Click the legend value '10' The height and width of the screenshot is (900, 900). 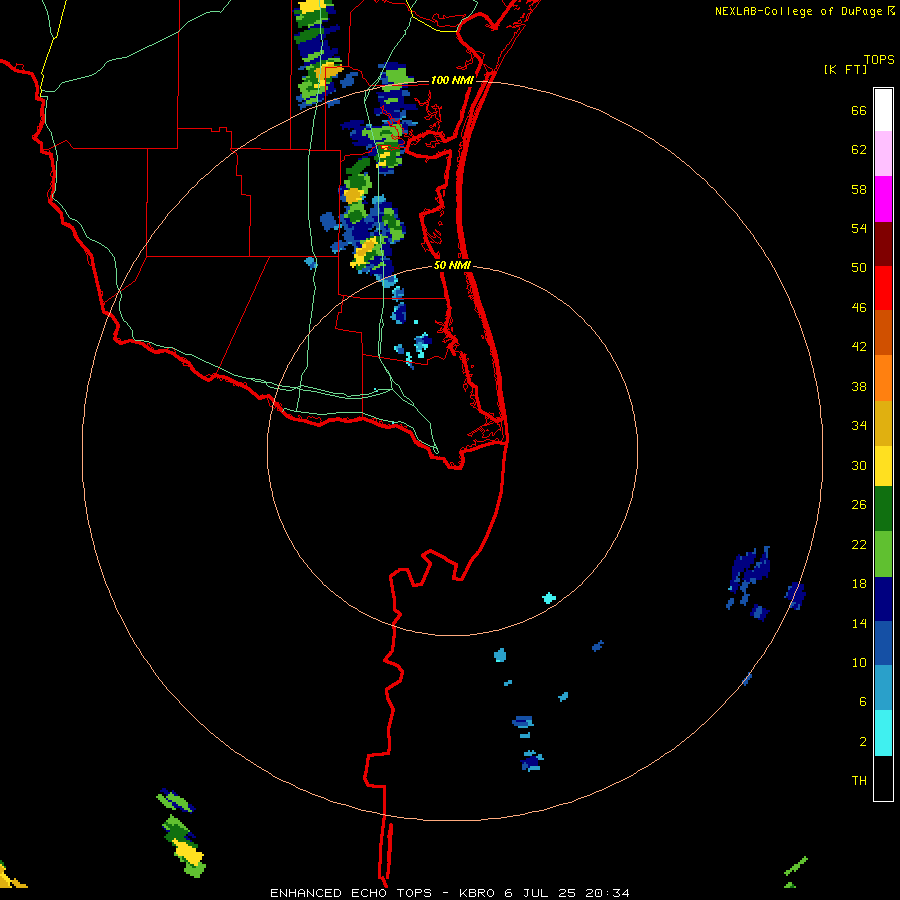[x=859, y=663]
